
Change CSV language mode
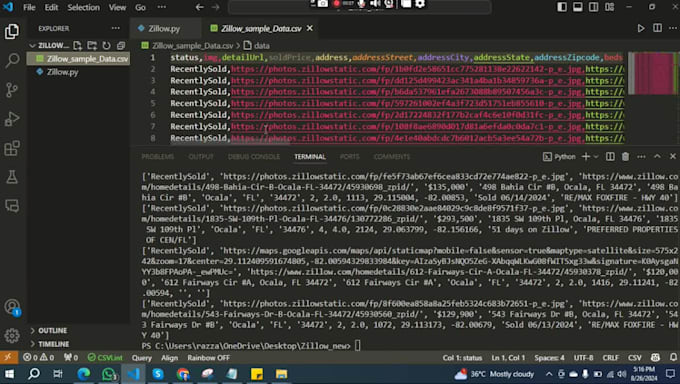point(634,358)
